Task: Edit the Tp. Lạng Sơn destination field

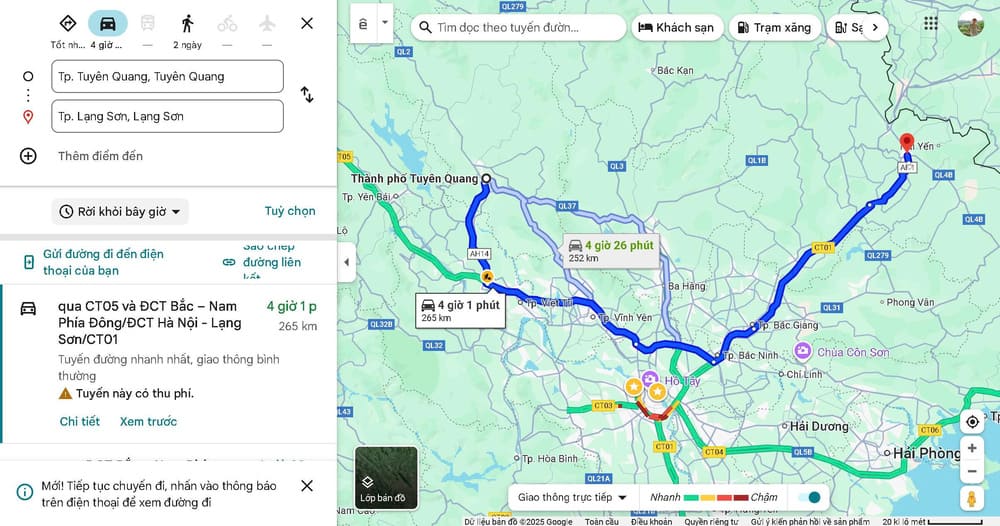Action: (x=168, y=116)
